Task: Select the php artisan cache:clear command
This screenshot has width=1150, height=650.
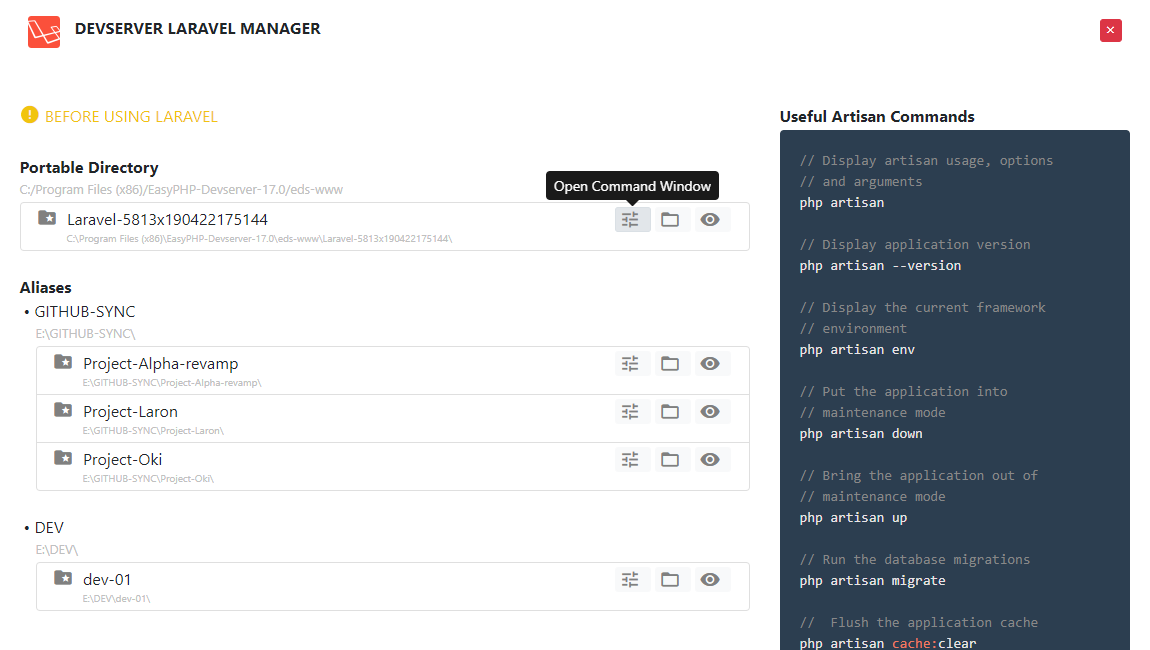Action: (887, 643)
